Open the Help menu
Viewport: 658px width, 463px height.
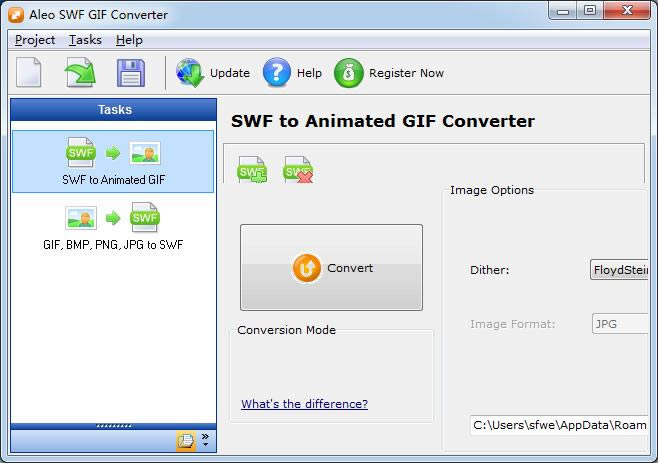129,40
